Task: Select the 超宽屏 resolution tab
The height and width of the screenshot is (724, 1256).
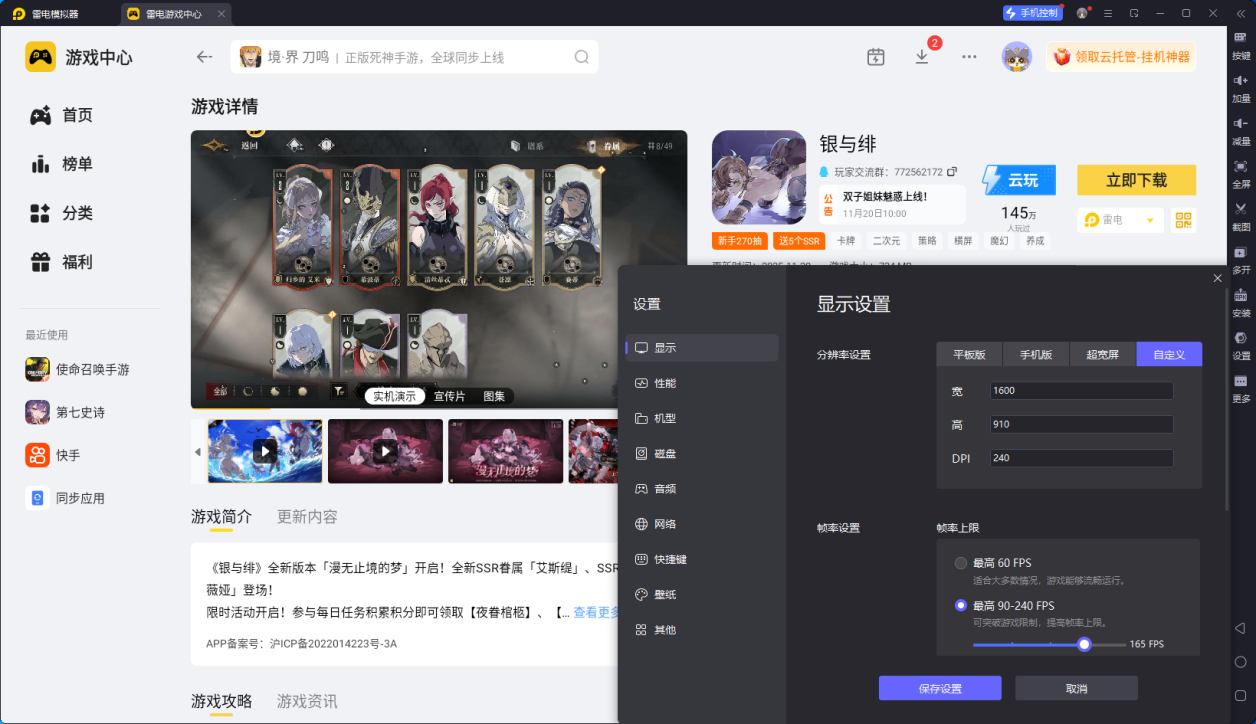Action: (1103, 354)
